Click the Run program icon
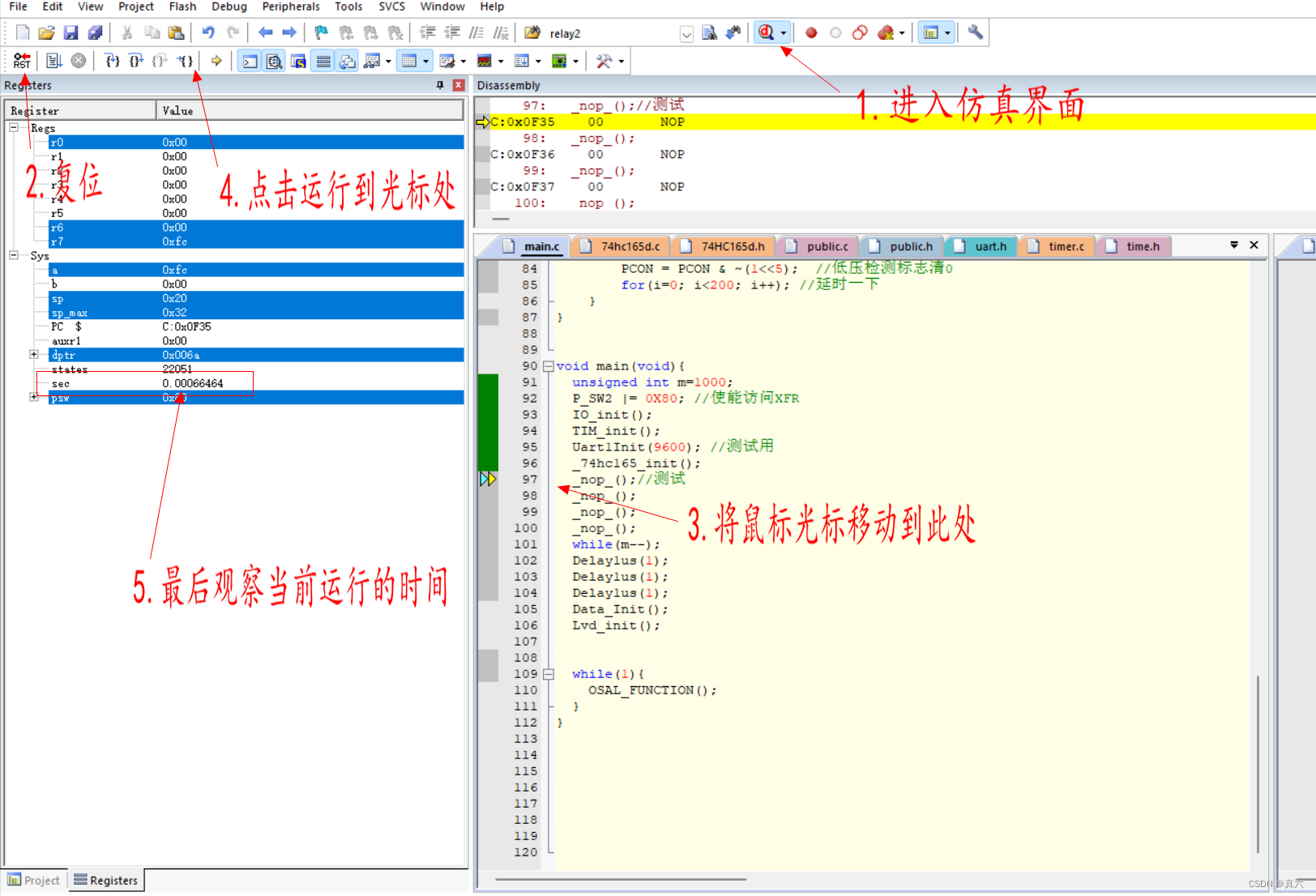The width and height of the screenshot is (1316, 896). [54, 61]
